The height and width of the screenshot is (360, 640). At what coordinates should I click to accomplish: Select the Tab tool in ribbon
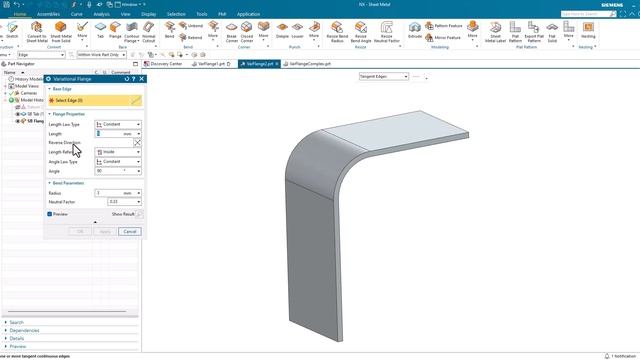100,31
